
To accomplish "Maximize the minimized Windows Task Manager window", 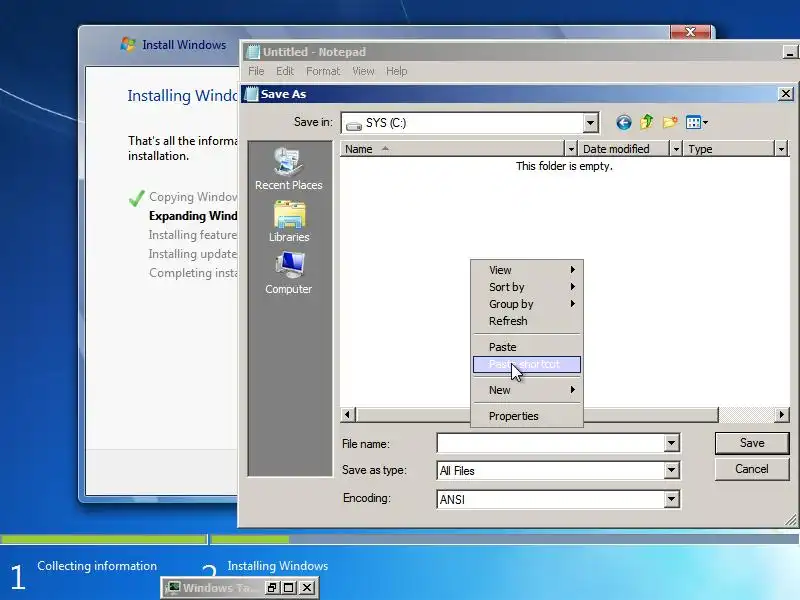I will pos(289,588).
